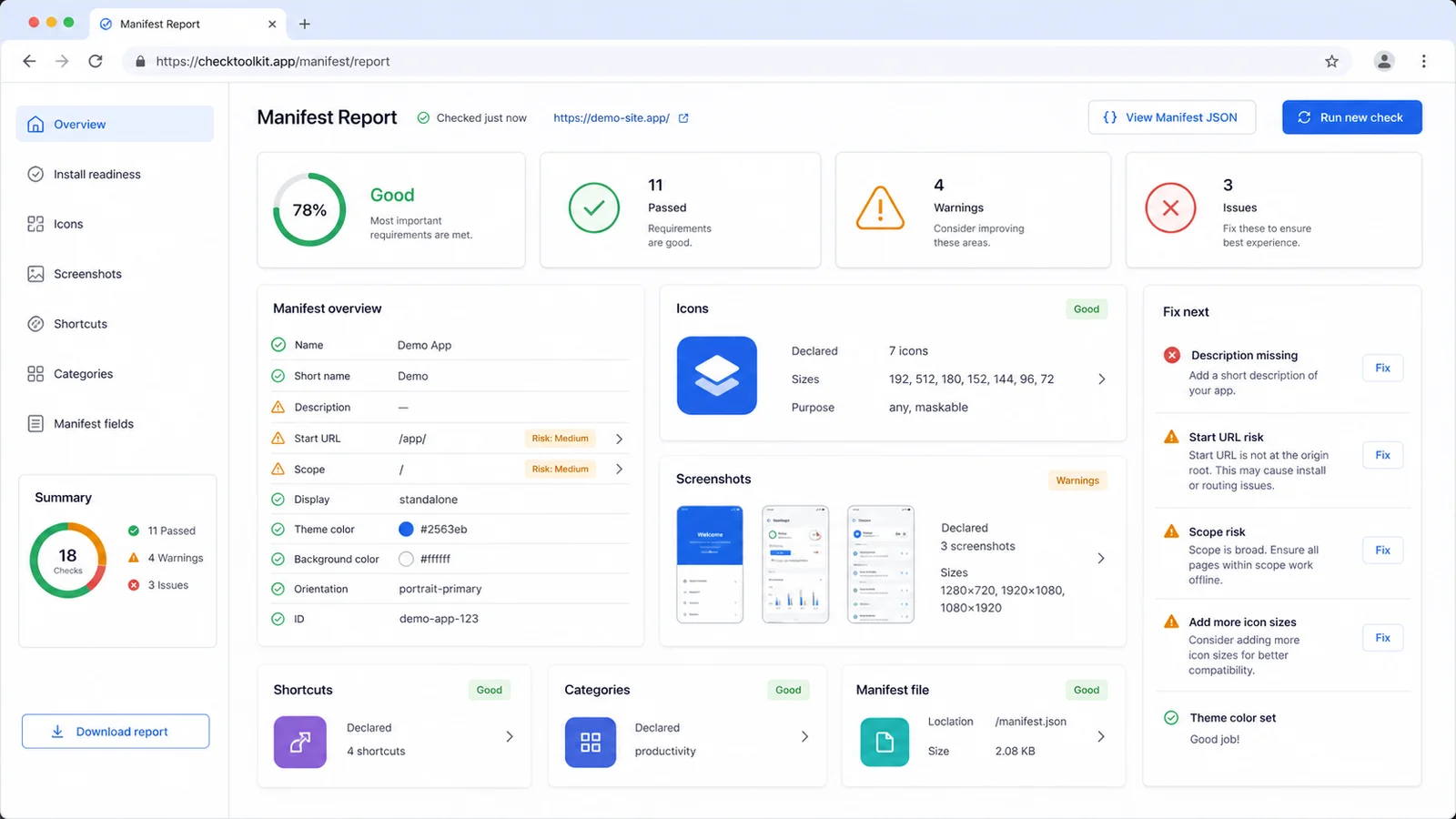Screen dimensions: 1456x819
Task: Open the browser profile avatar icon
Action: pyautogui.click(x=1384, y=61)
